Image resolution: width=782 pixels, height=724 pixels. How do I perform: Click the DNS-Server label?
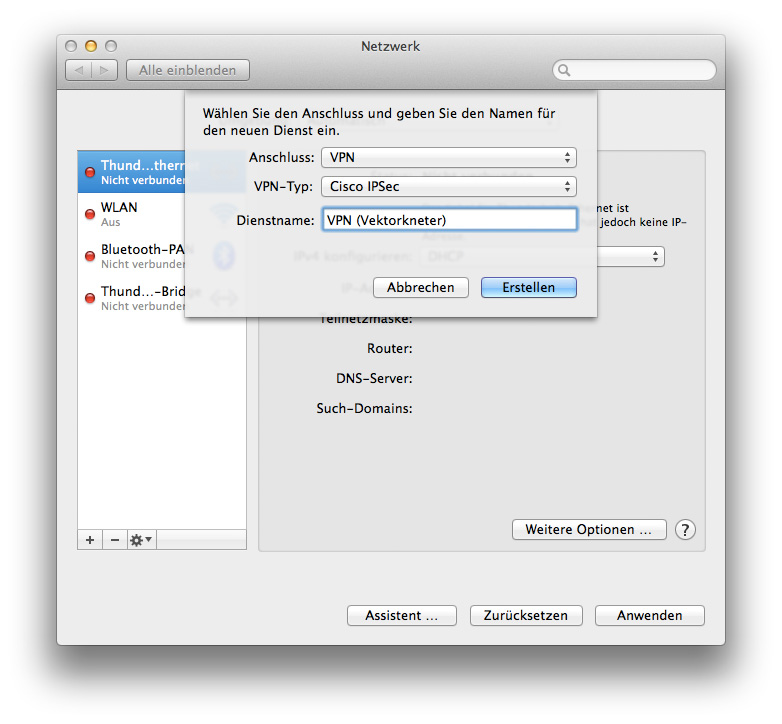click(374, 378)
